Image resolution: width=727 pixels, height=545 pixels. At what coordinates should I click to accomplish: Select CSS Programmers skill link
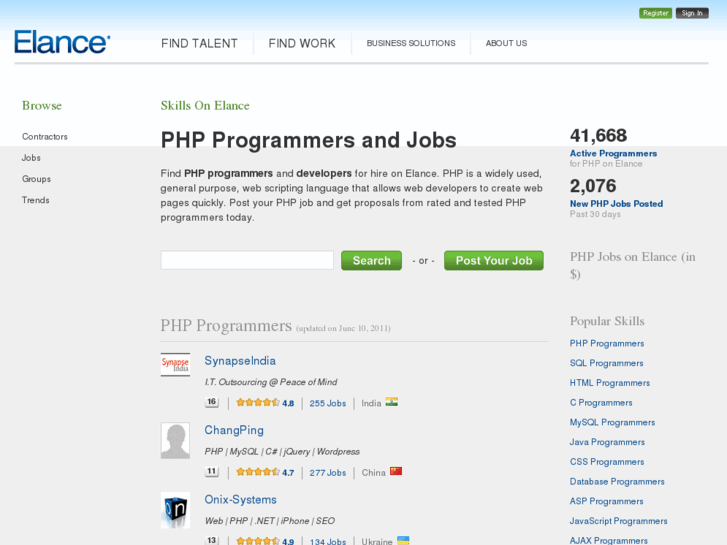(x=607, y=462)
